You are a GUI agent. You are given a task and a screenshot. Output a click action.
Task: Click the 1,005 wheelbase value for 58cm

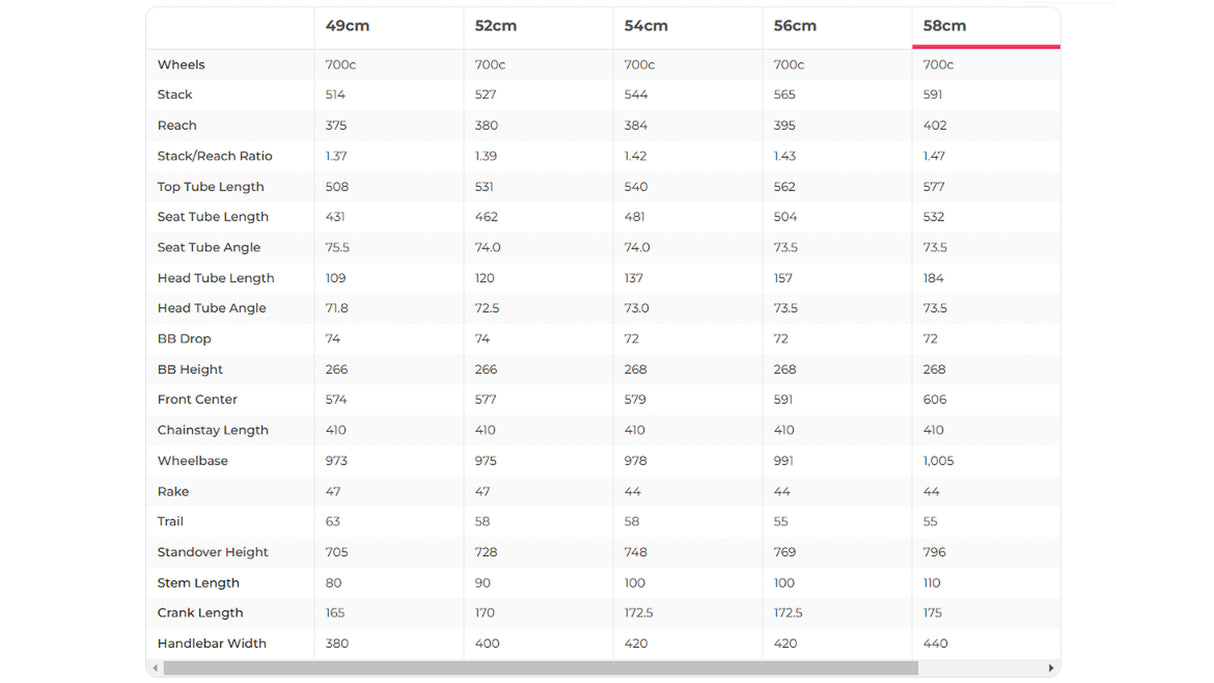coord(939,461)
